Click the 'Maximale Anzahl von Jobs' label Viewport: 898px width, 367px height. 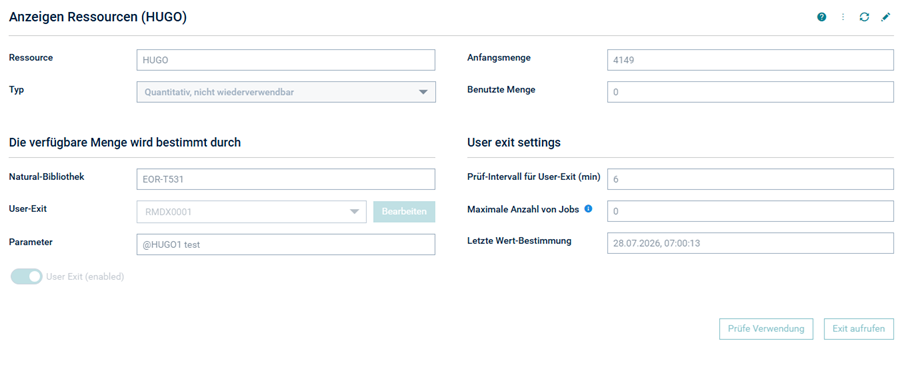tap(523, 209)
